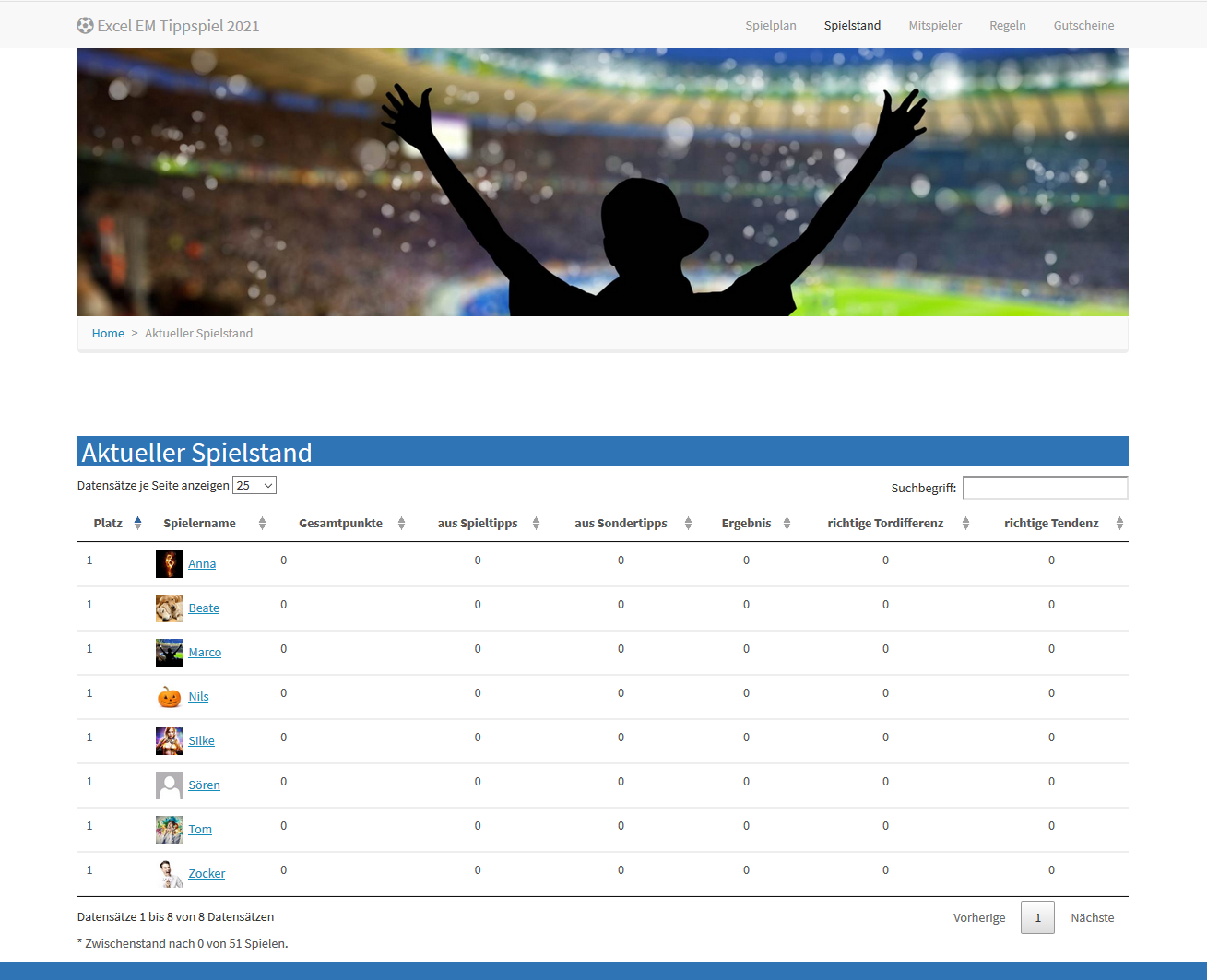Image resolution: width=1207 pixels, height=980 pixels.
Task: Click Sören's default grey avatar
Action: coord(170,785)
